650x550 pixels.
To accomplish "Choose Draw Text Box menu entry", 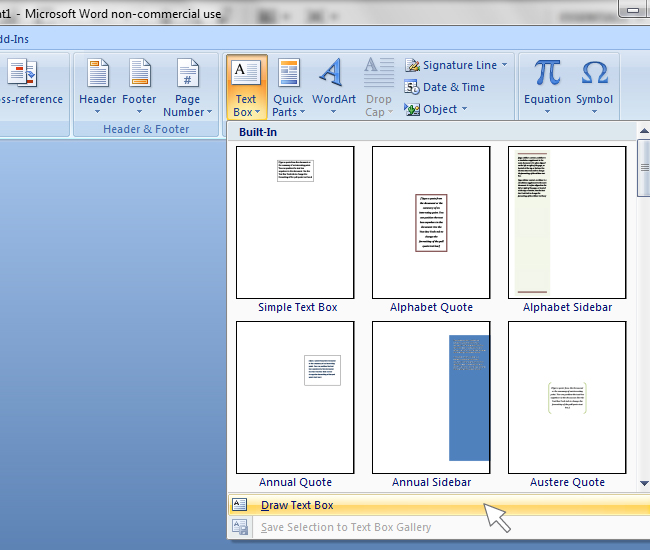I will [439, 505].
